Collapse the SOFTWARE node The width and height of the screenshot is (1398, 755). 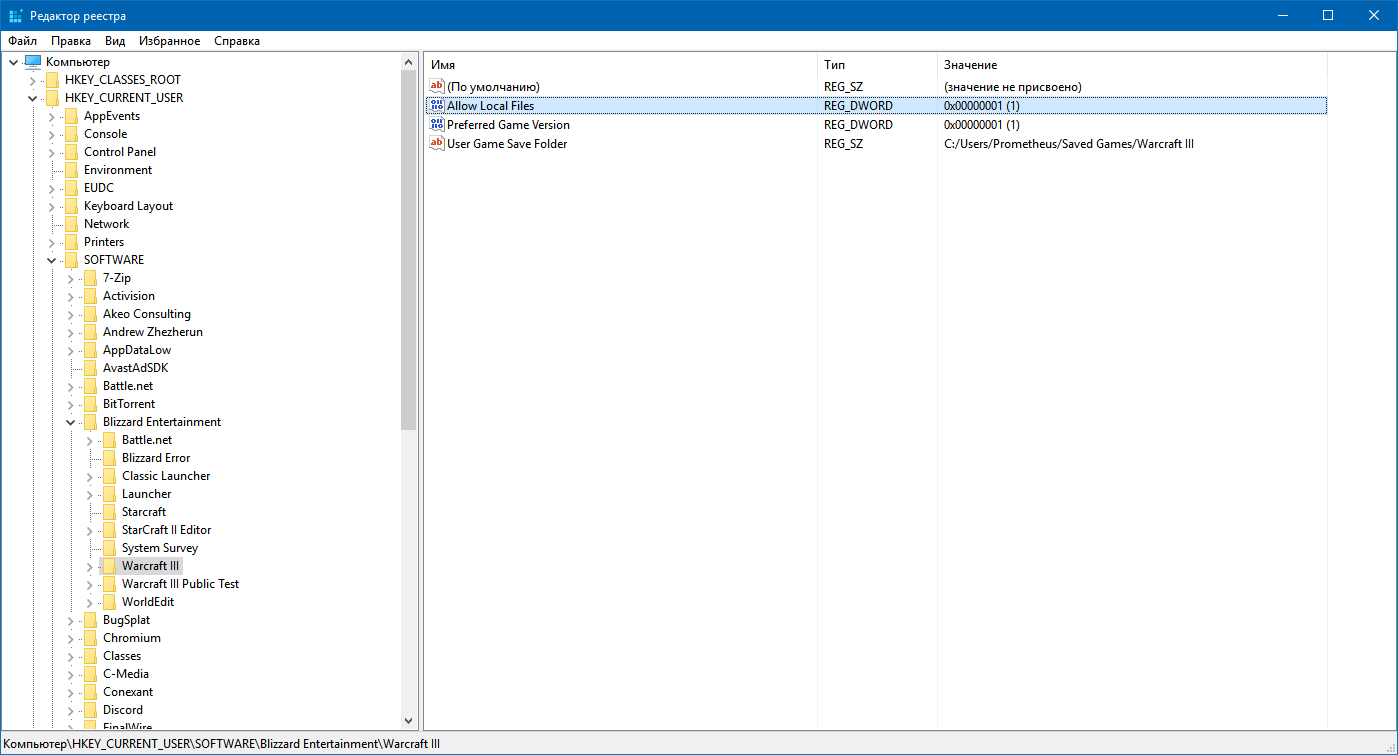coord(51,260)
